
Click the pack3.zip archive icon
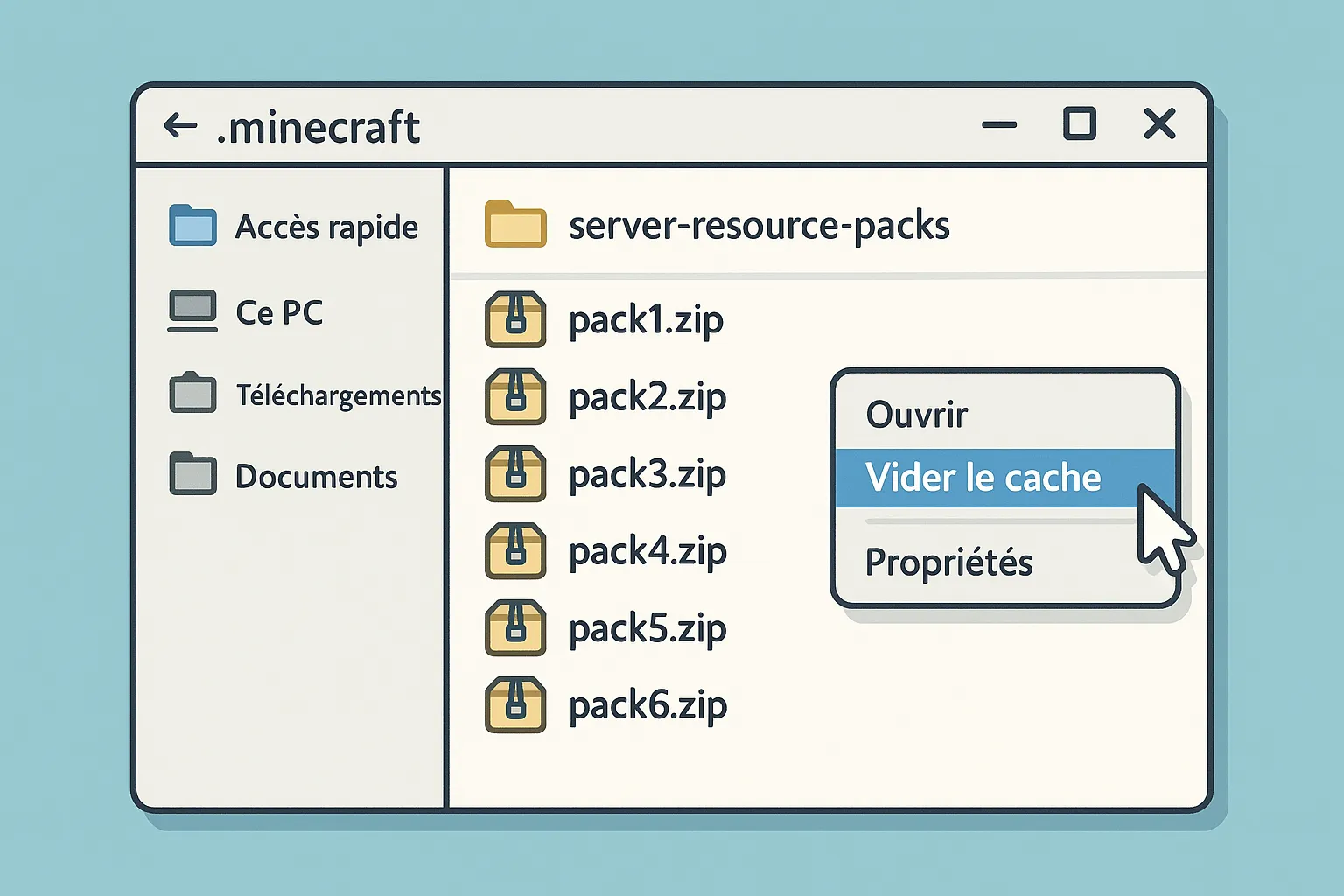[516, 473]
